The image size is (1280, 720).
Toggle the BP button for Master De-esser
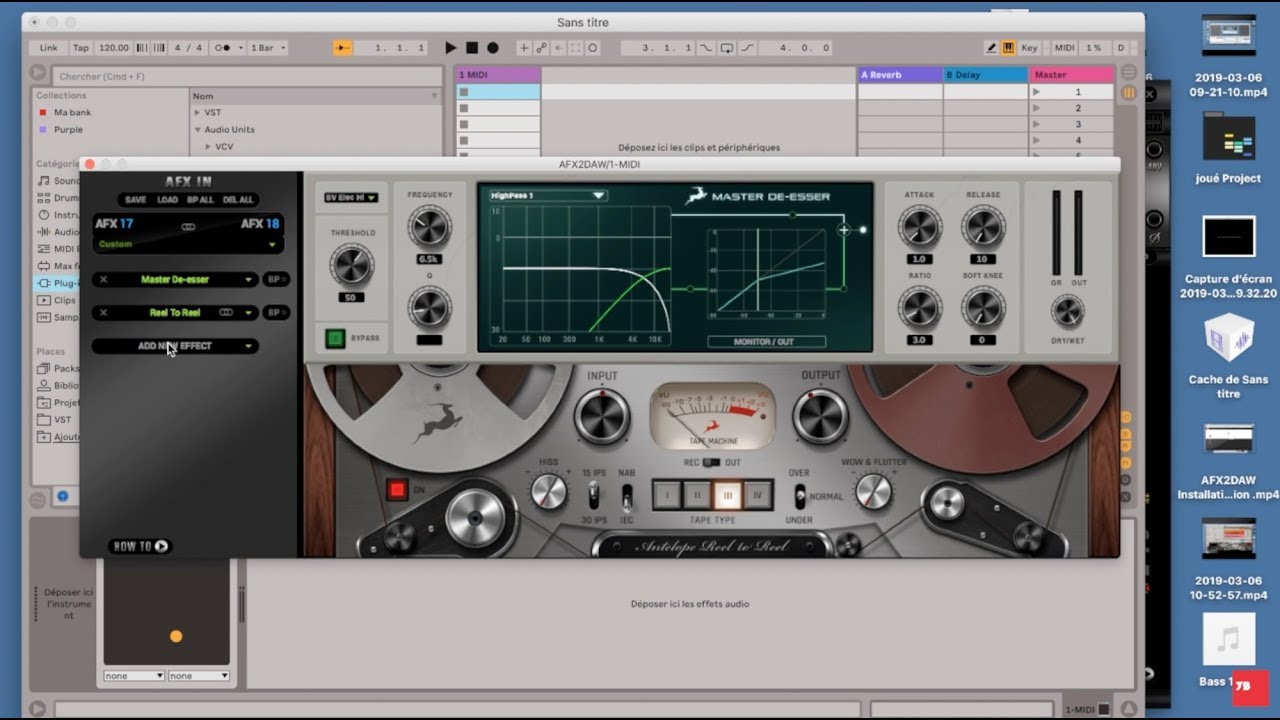pyautogui.click(x=276, y=280)
